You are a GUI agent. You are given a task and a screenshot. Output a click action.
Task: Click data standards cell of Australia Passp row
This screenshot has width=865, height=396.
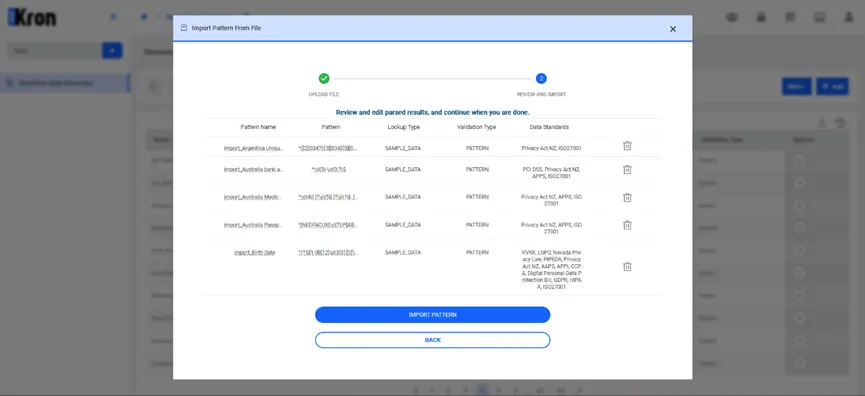pos(551,228)
